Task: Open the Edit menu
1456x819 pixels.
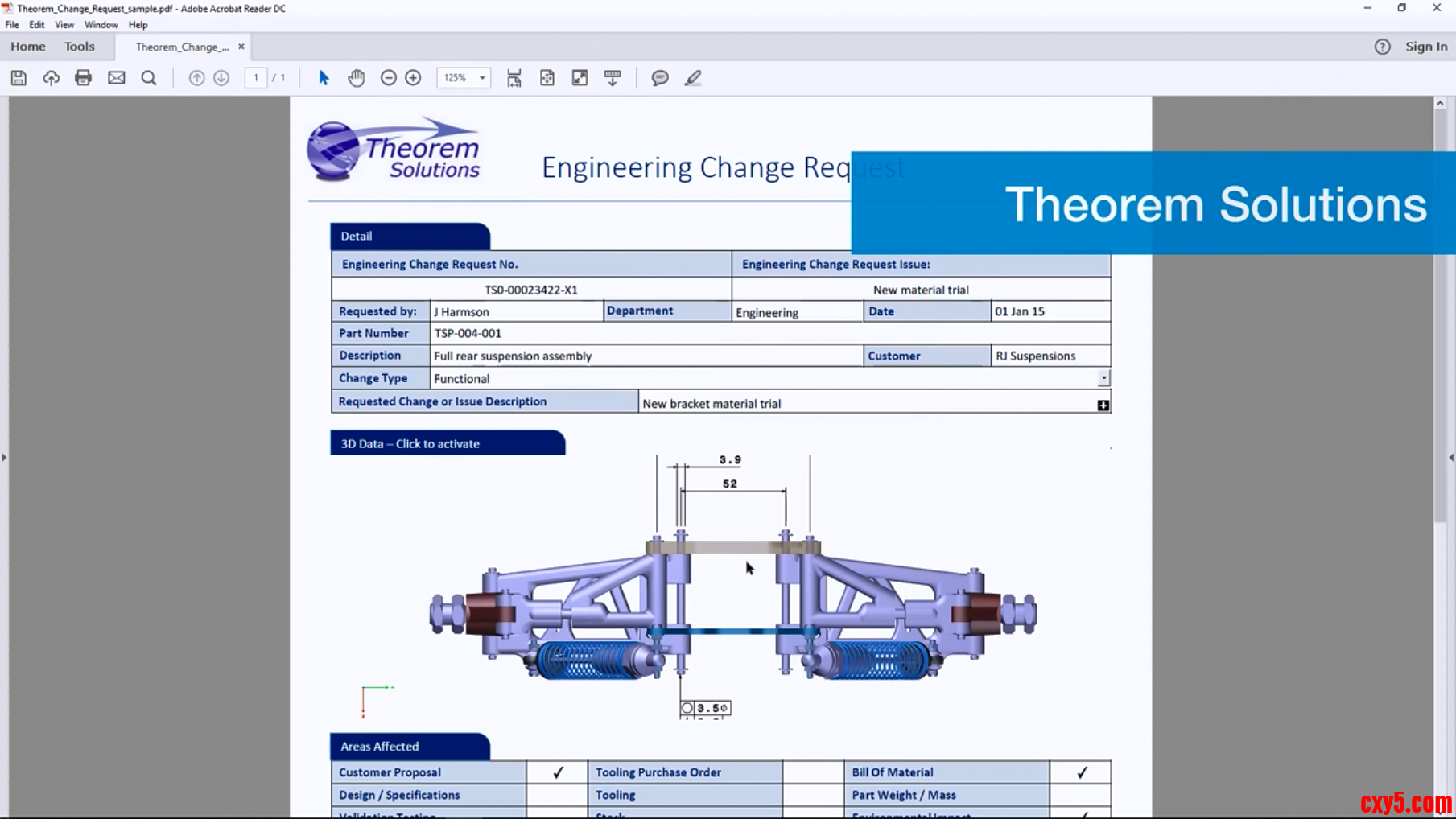Action: [x=37, y=25]
